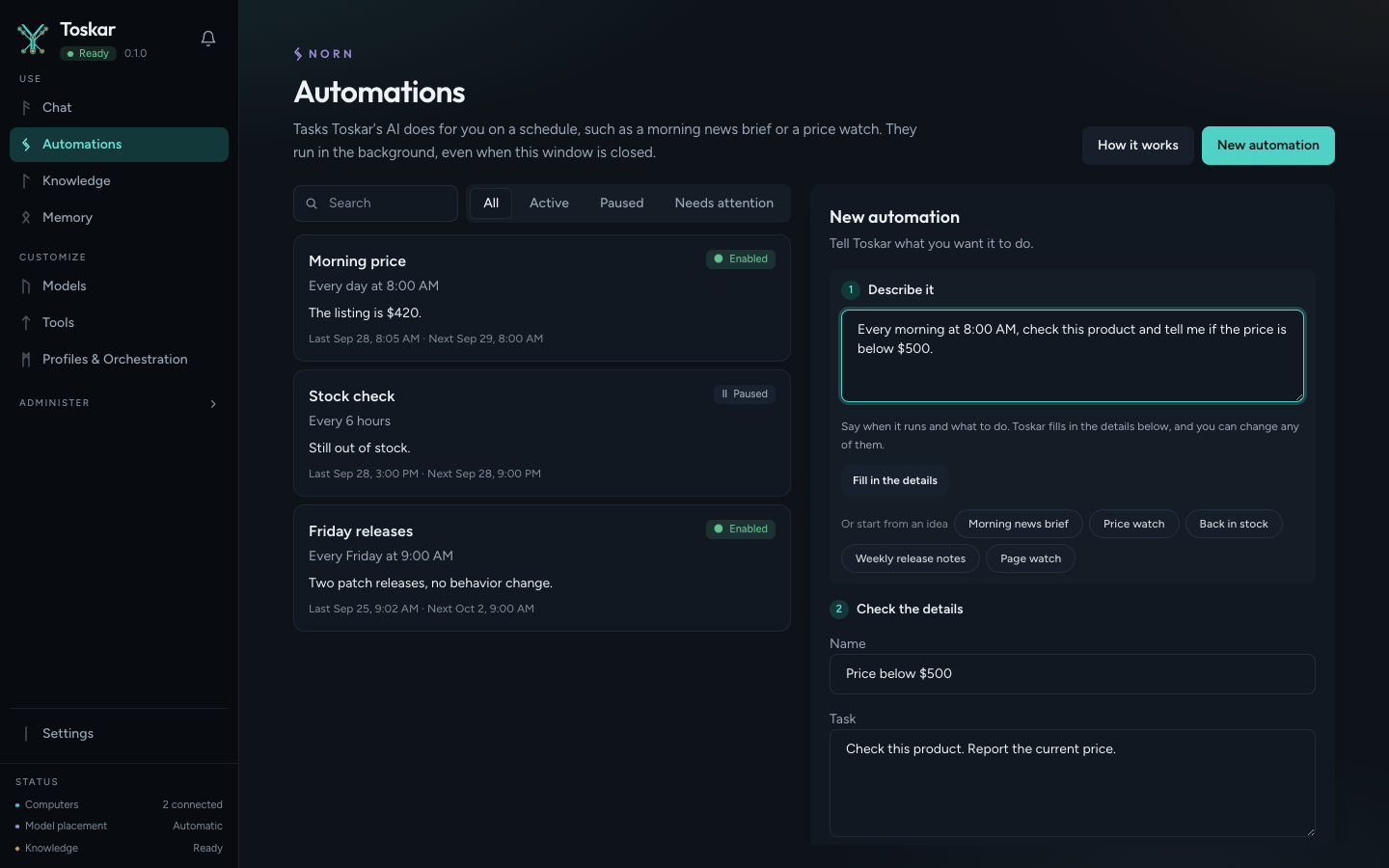
Task: Click the Chat sidebar icon
Action: click(x=26, y=108)
